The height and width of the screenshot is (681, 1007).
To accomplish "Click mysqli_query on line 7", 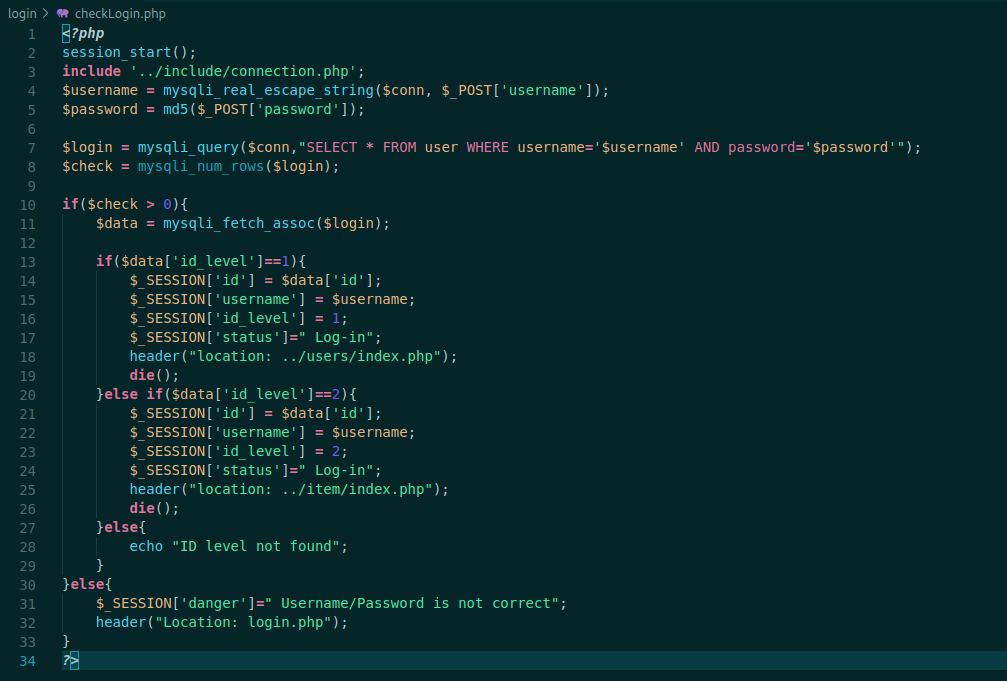I will [x=188, y=148].
